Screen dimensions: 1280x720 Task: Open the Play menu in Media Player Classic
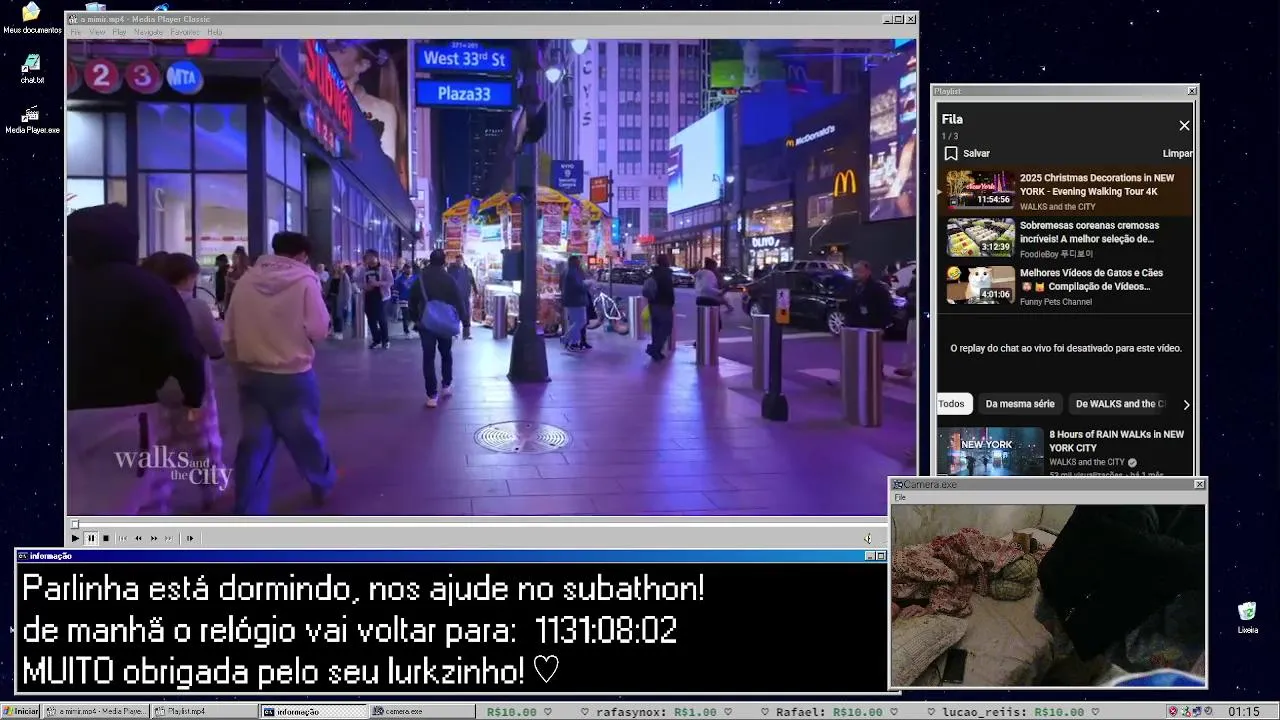119,32
